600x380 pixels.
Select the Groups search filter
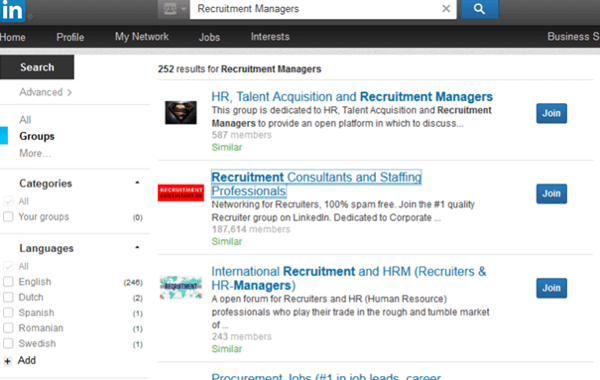coord(37,136)
